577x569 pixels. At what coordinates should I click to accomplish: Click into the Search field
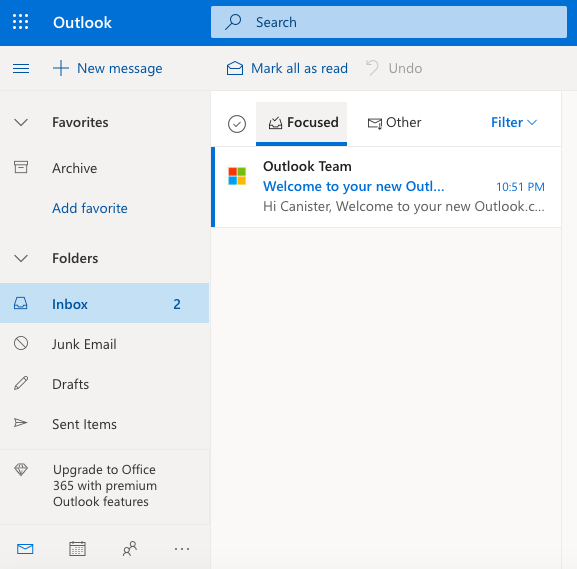point(389,22)
